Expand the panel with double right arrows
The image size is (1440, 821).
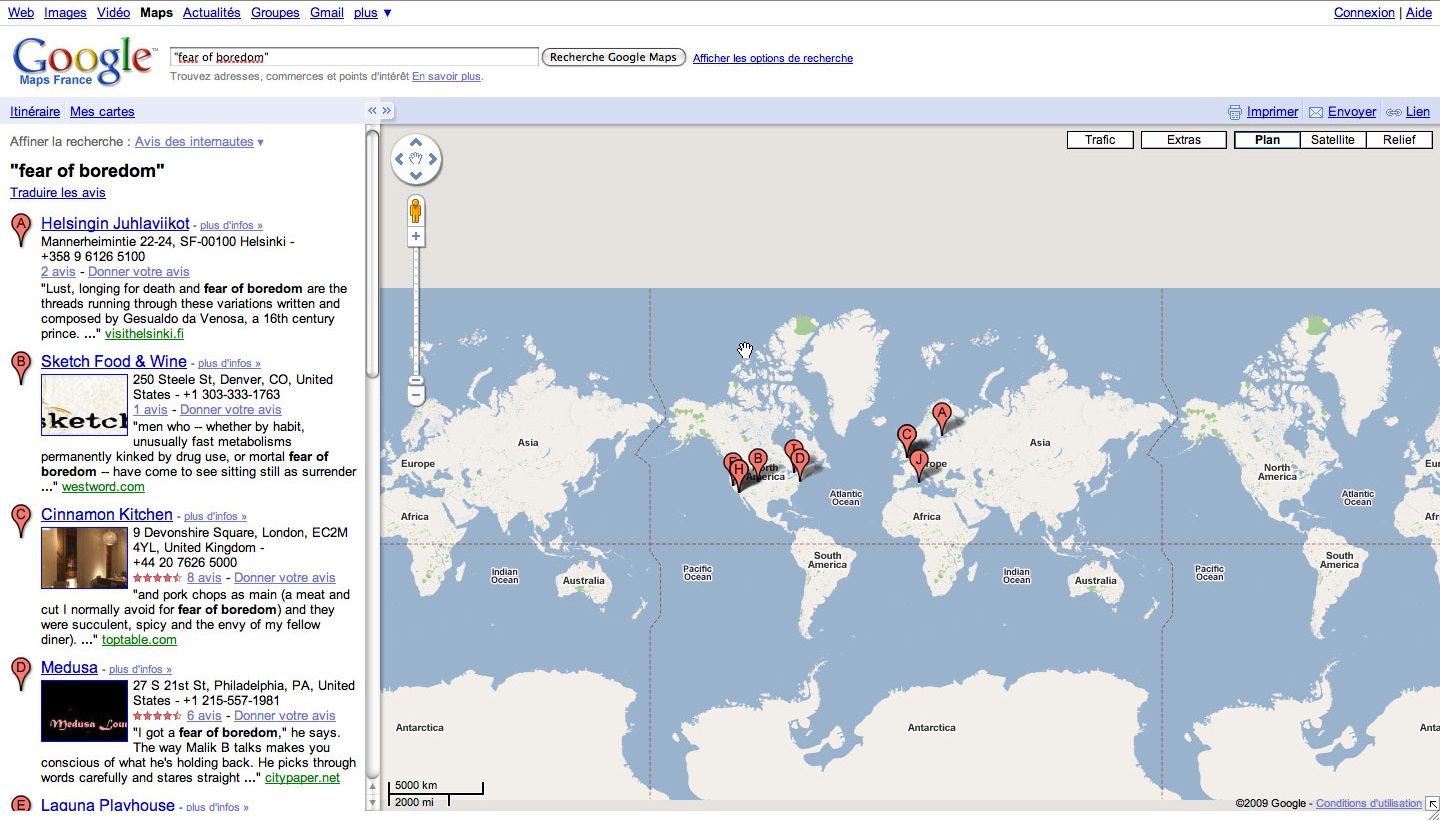coord(388,111)
